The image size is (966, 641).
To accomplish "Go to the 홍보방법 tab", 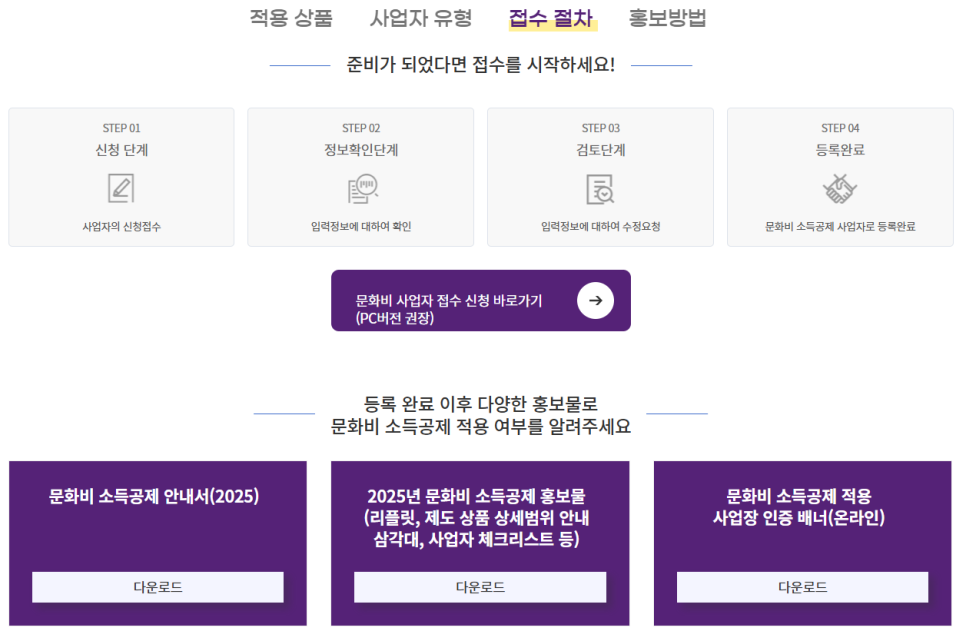I will click(667, 18).
